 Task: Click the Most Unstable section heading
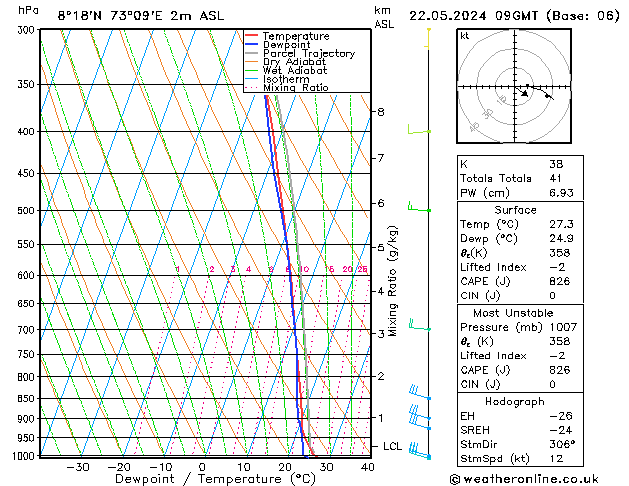513,313
